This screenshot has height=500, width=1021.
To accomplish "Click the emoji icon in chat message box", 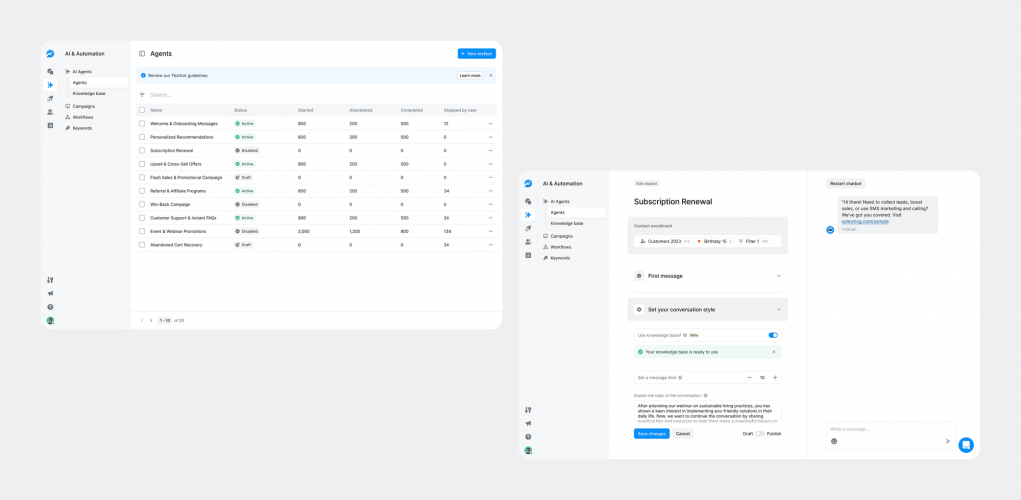I will pyautogui.click(x=834, y=441).
